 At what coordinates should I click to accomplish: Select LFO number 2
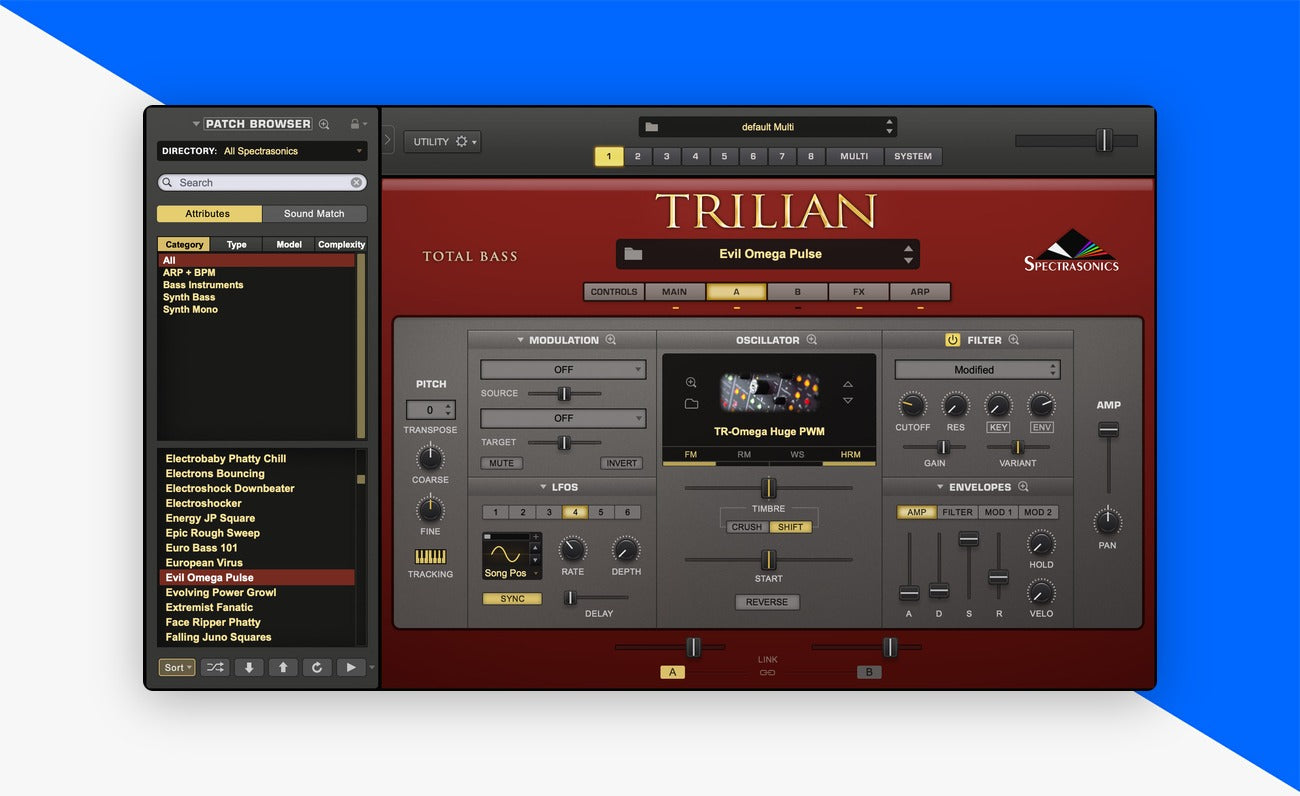click(x=522, y=512)
